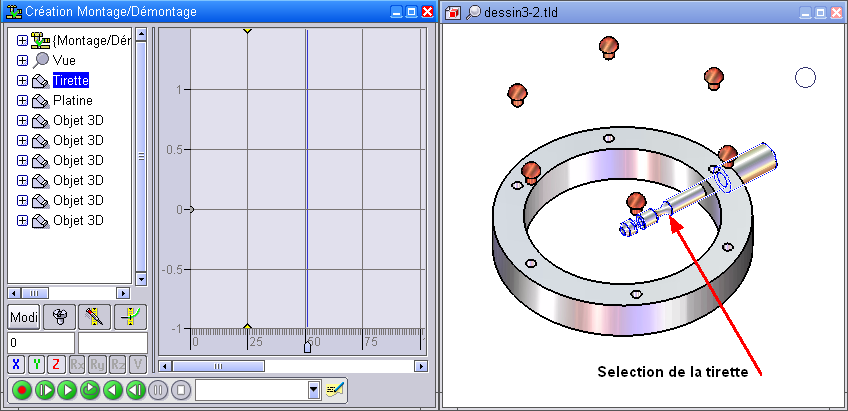
Task: Start animation with the play button
Action: pyautogui.click(x=66, y=390)
